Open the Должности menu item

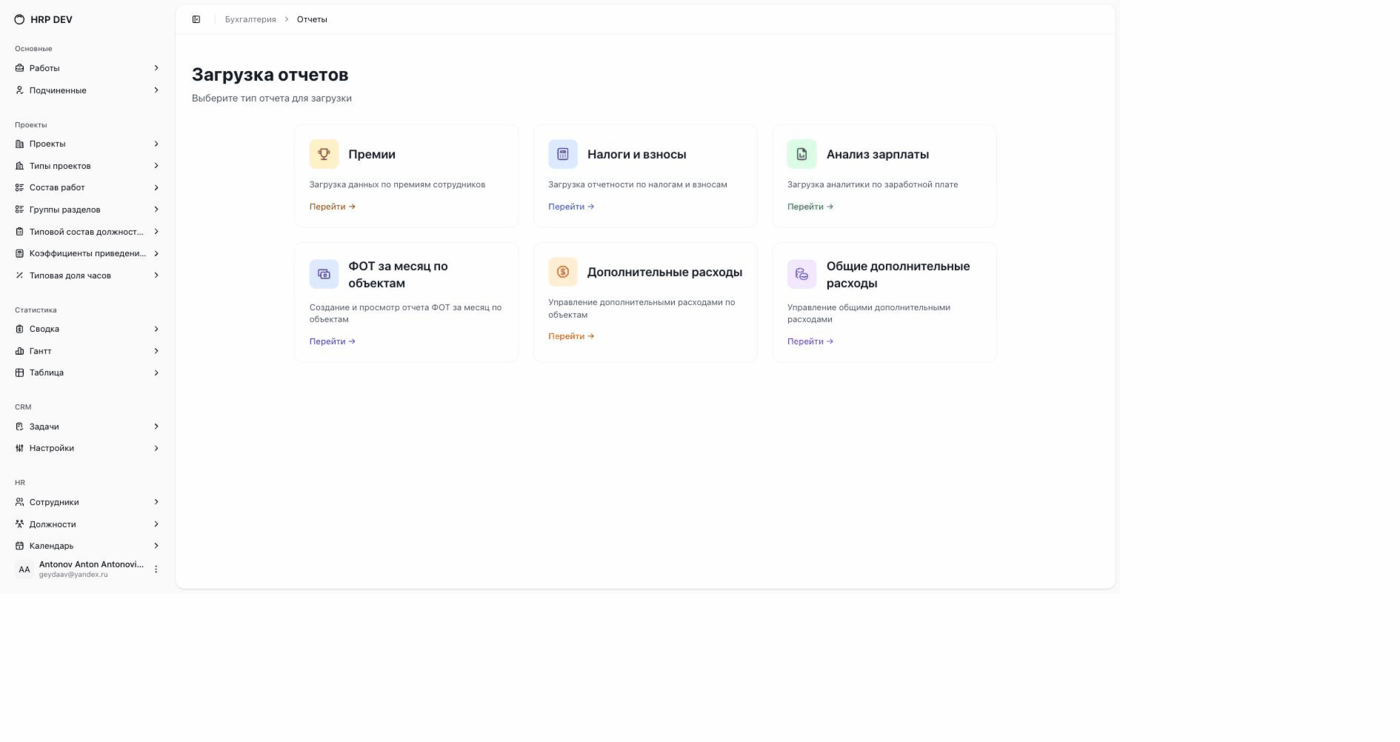[88, 524]
